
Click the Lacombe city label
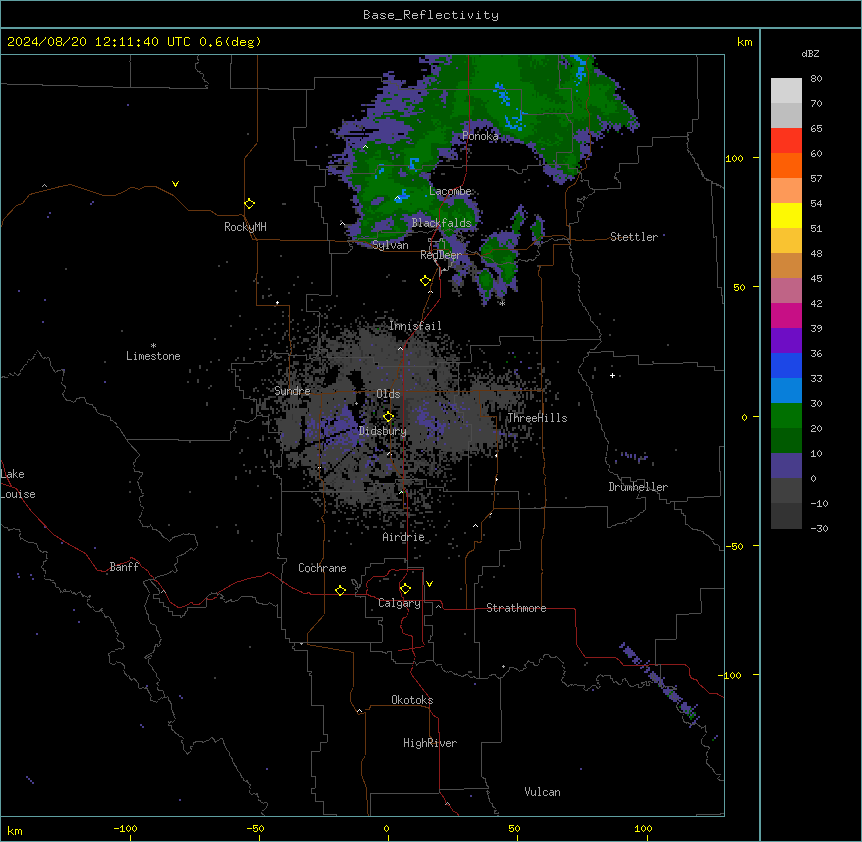pos(450,191)
